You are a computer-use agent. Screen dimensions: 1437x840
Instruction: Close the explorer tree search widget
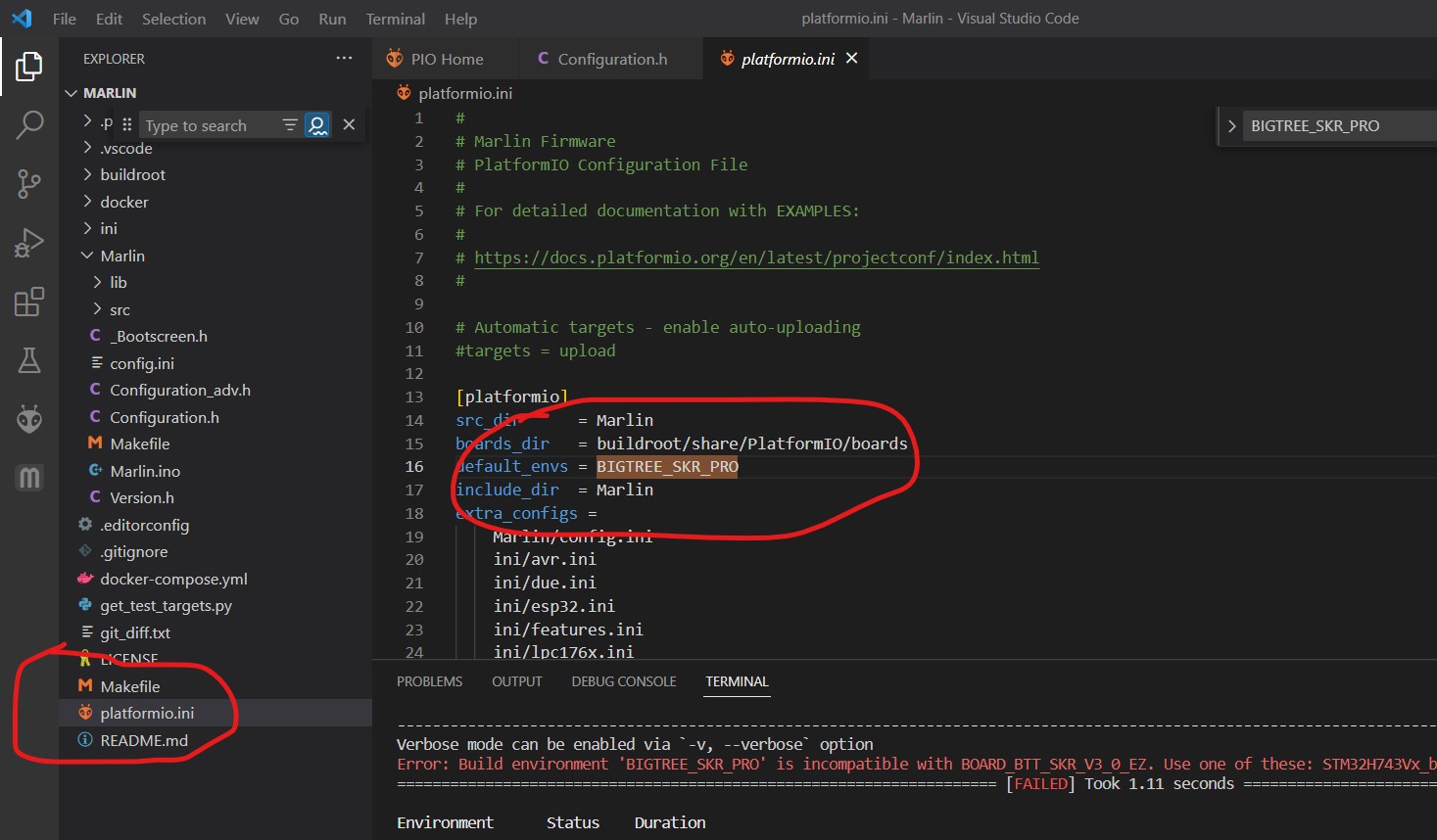(x=349, y=125)
